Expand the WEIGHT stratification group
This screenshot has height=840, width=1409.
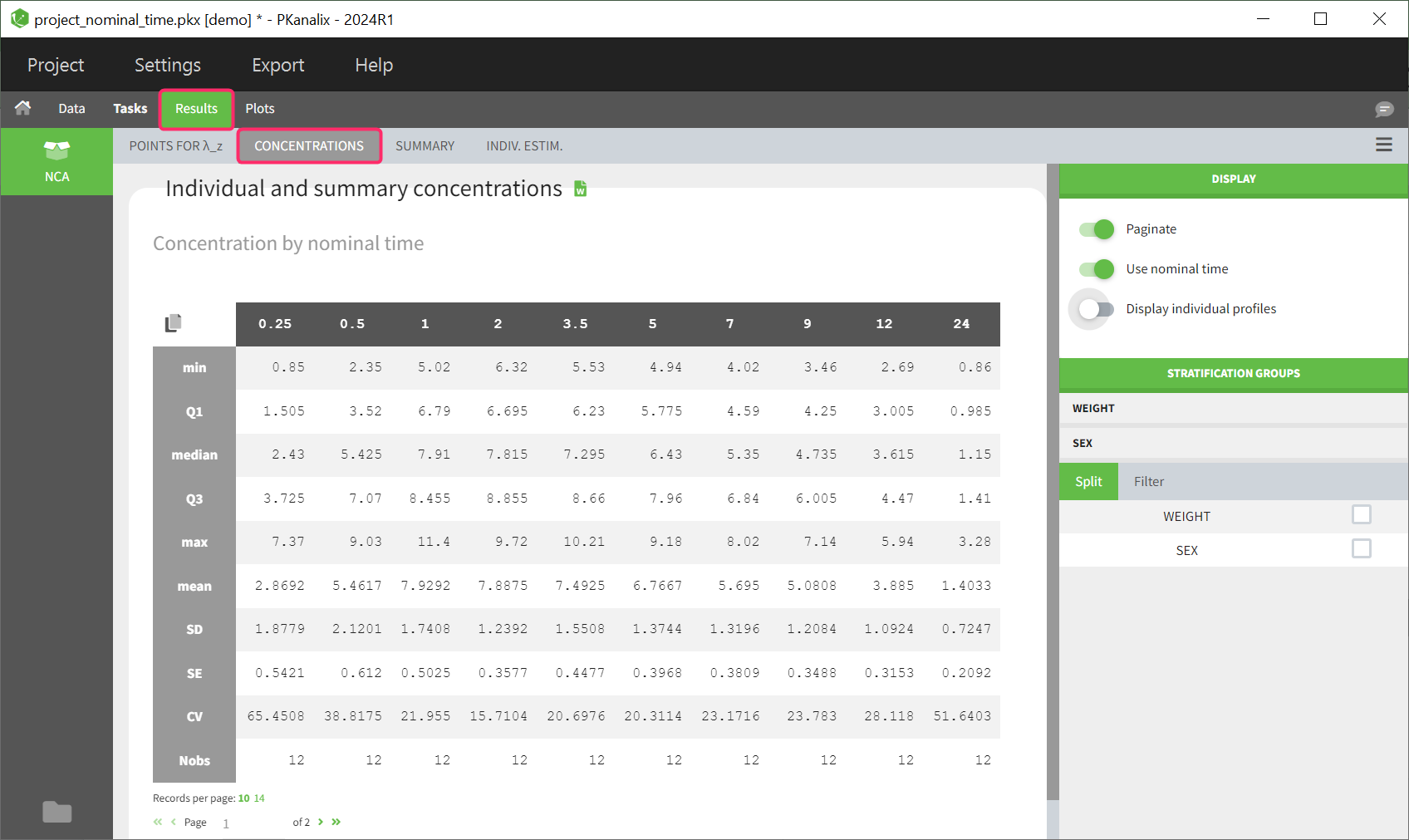(1233, 408)
